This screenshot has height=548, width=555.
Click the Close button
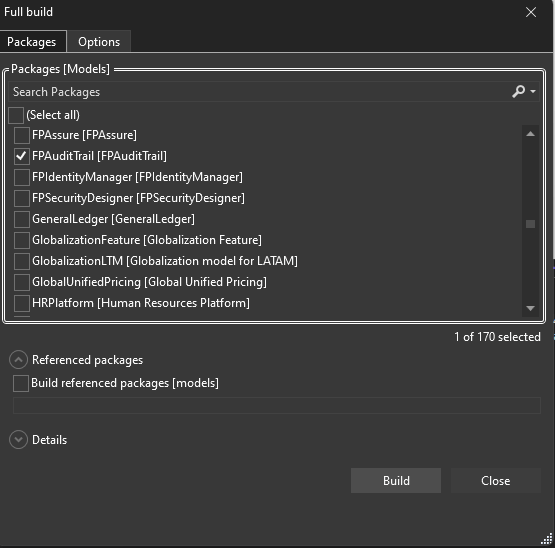pos(496,481)
